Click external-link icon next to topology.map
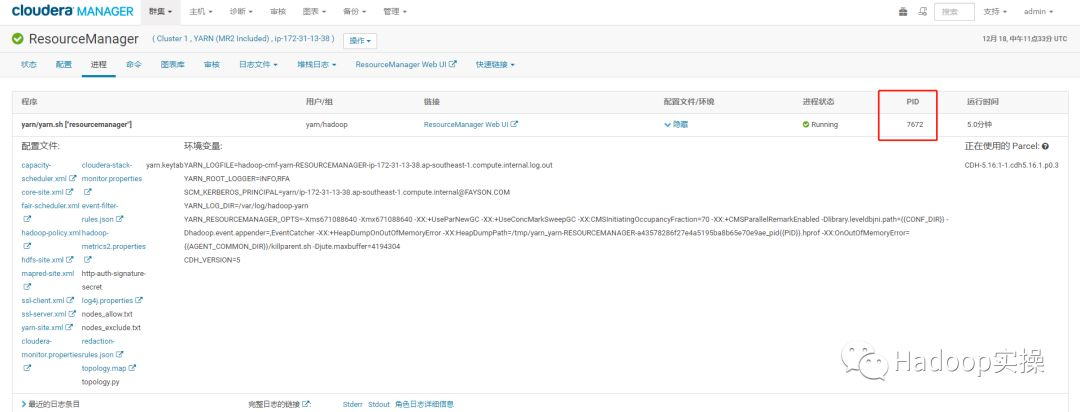 [132, 369]
